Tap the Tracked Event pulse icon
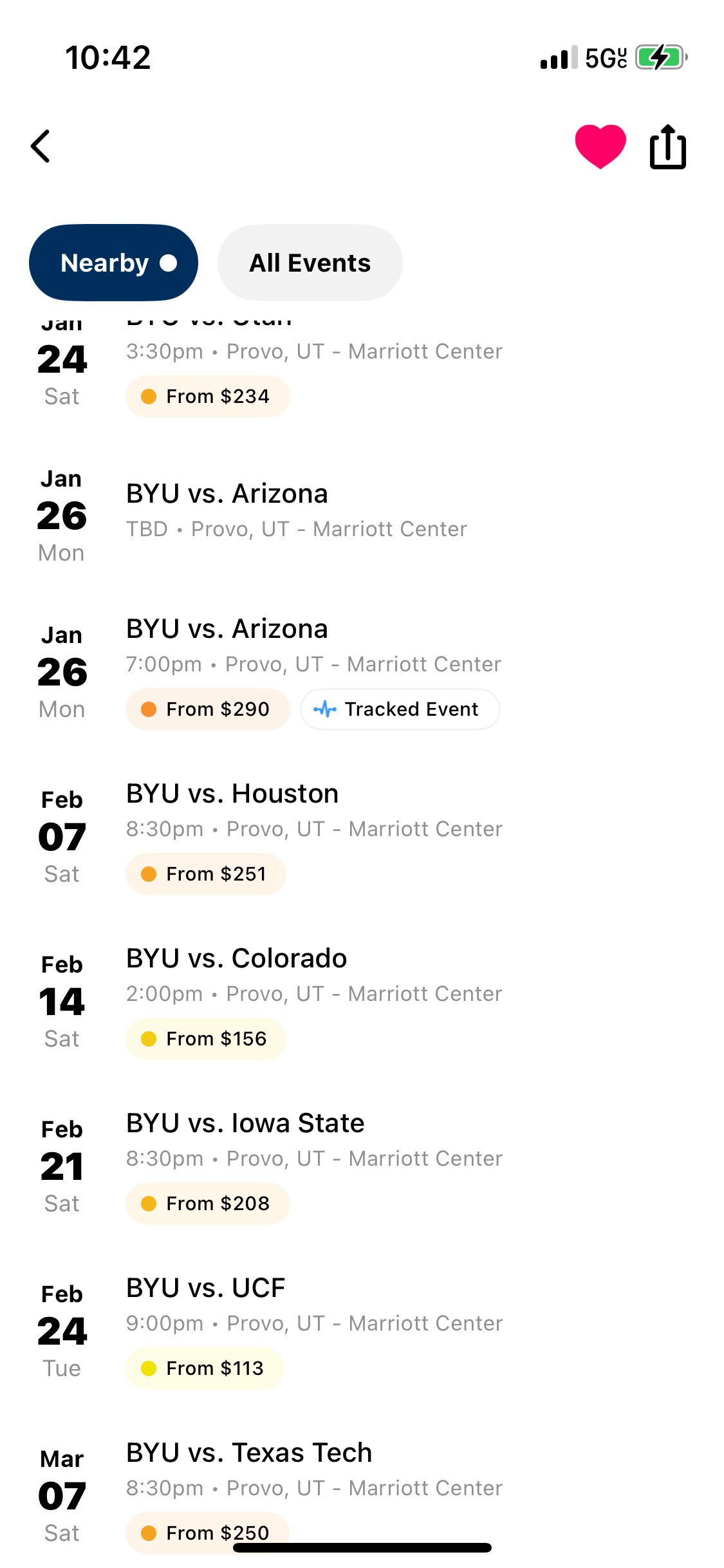 point(325,709)
